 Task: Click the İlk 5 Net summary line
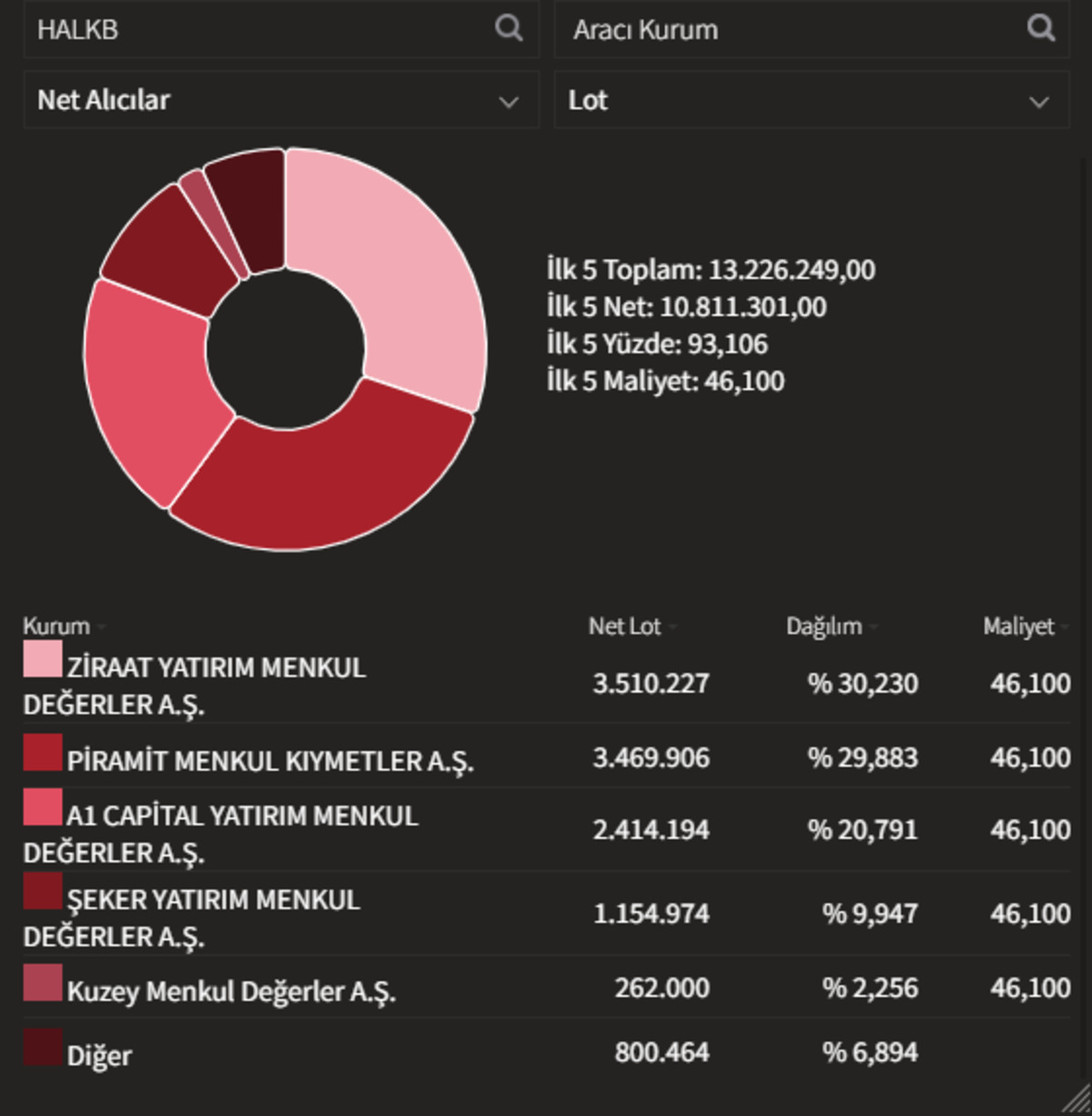click(687, 308)
